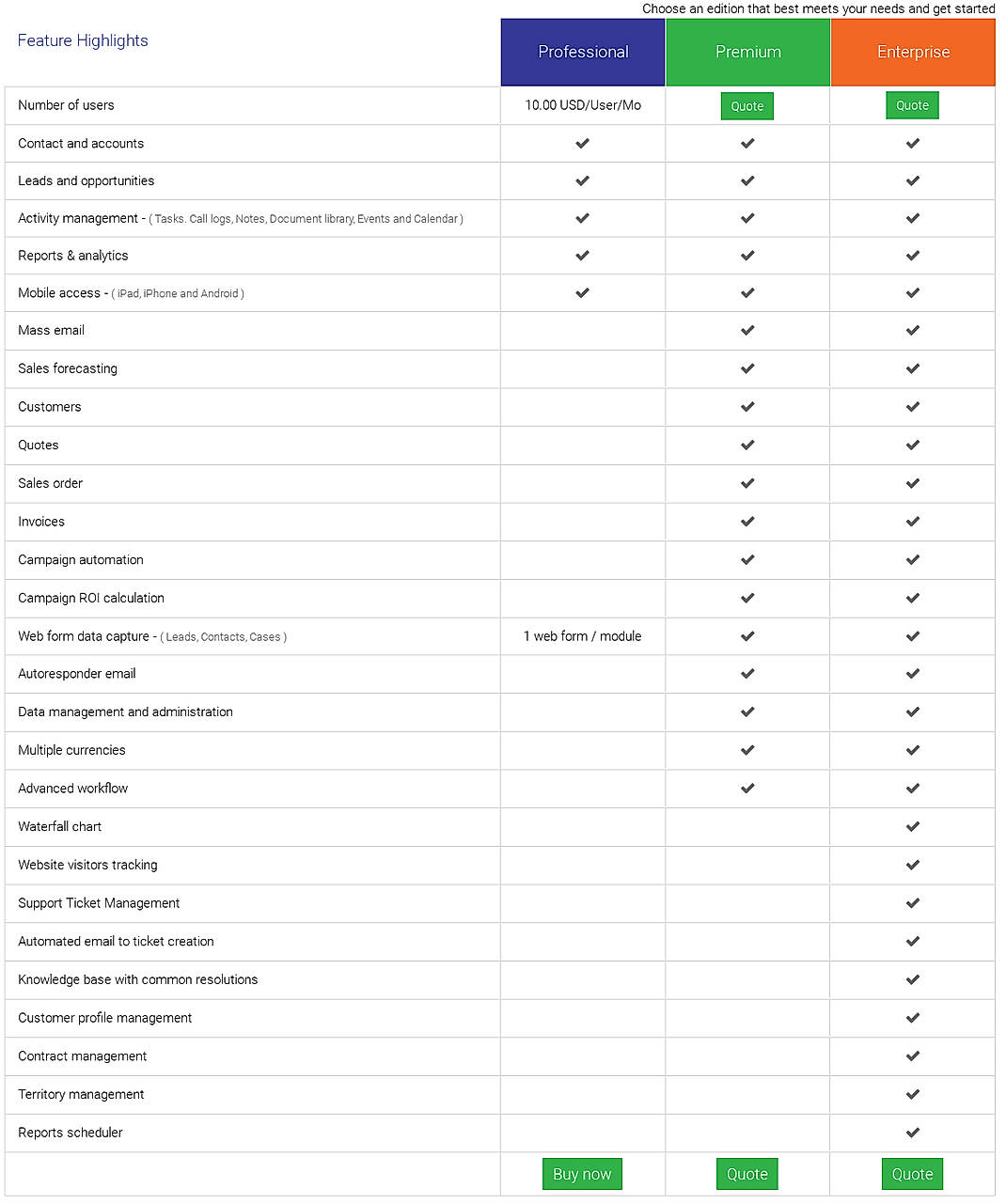Click the Professional column header
Screen dimensions: 1006x1204
click(x=582, y=52)
